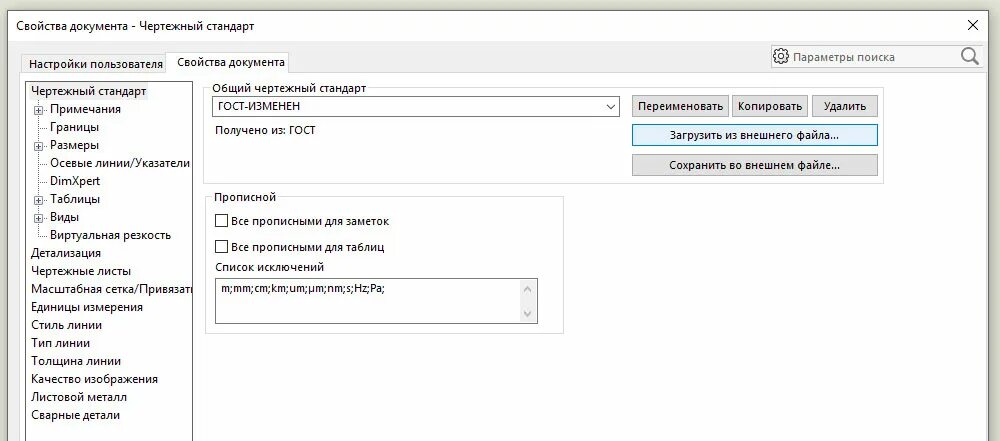Viewport: 1000px width, 441px height.
Task: Select the Свойства документа tab
Action: click(x=230, y=62)
